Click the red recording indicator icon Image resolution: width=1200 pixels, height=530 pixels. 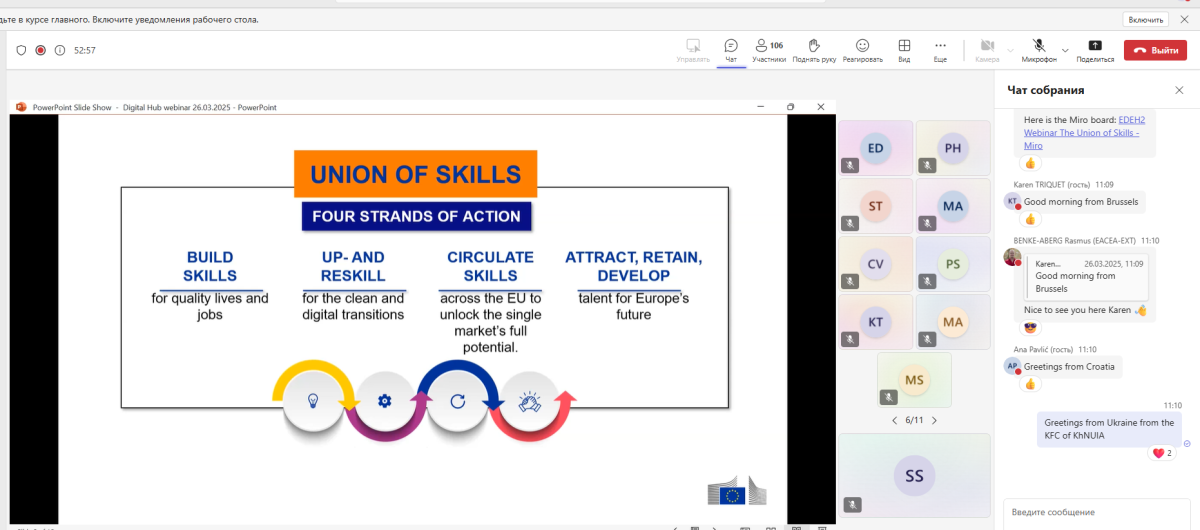(41, 50)
